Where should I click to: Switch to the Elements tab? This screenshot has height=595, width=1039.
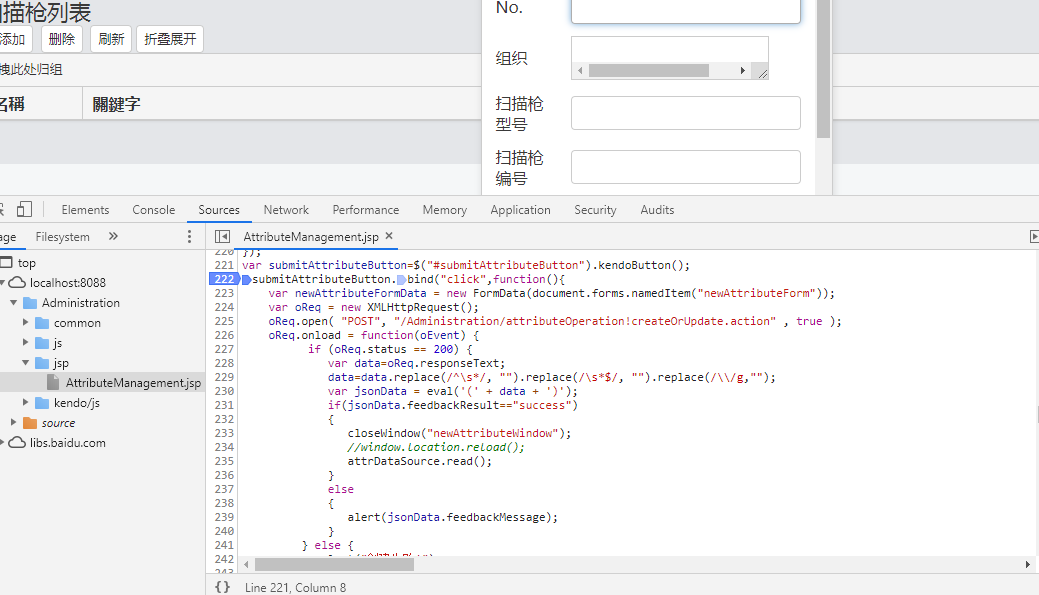tap(85, 209)
